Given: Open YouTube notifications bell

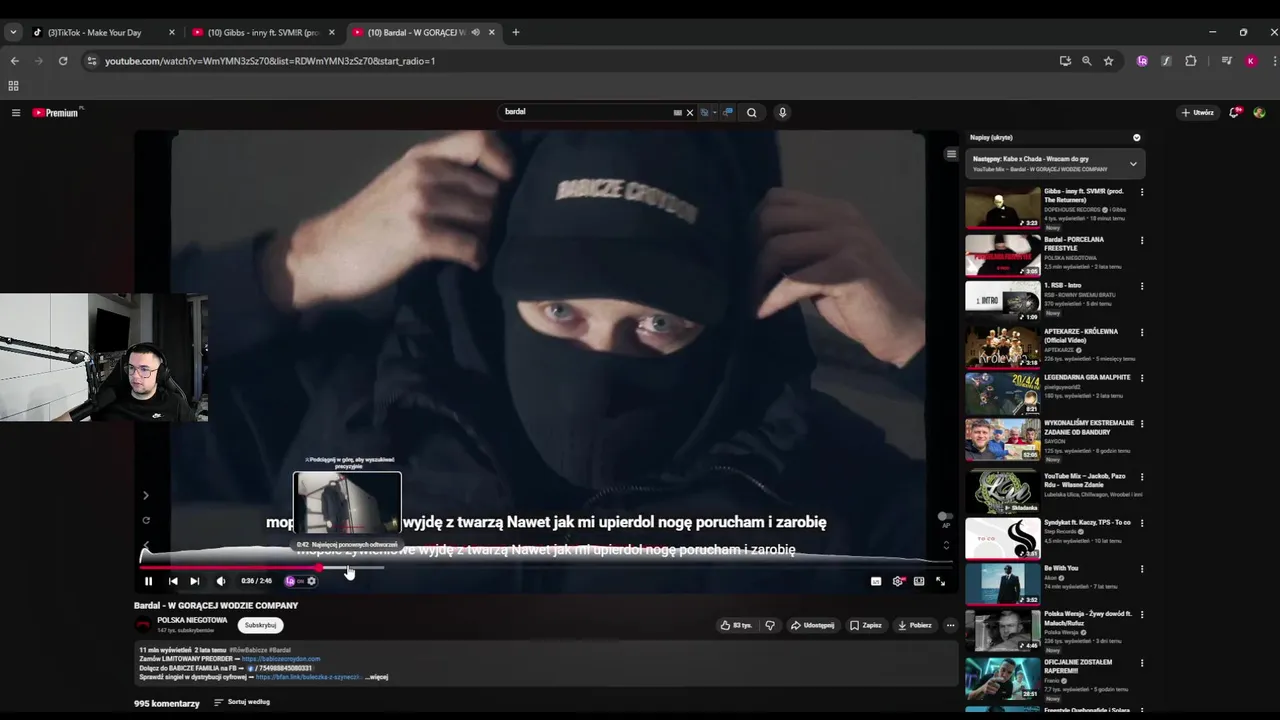Looking at the screenshot, I should [1235, 113].
